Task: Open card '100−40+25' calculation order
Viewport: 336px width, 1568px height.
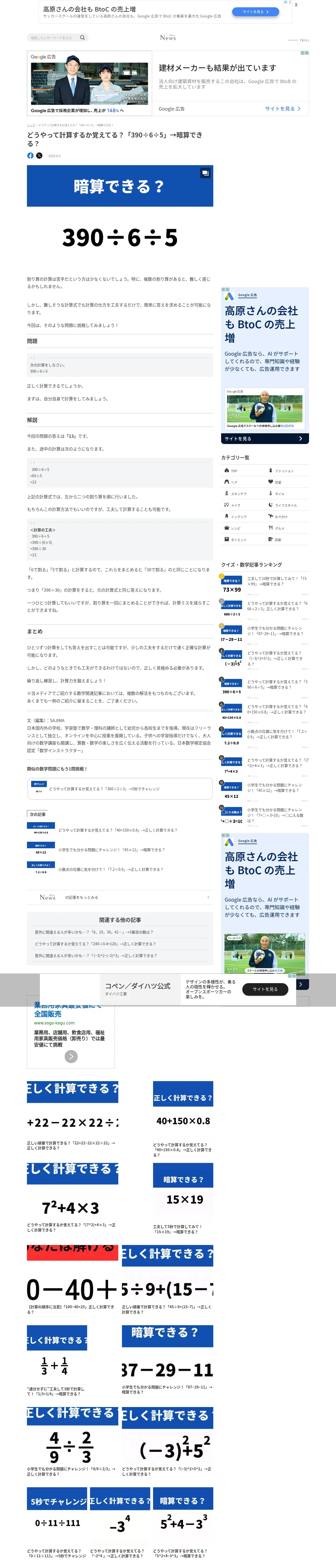Action: pyautogui.click(x=72, y=1280)
